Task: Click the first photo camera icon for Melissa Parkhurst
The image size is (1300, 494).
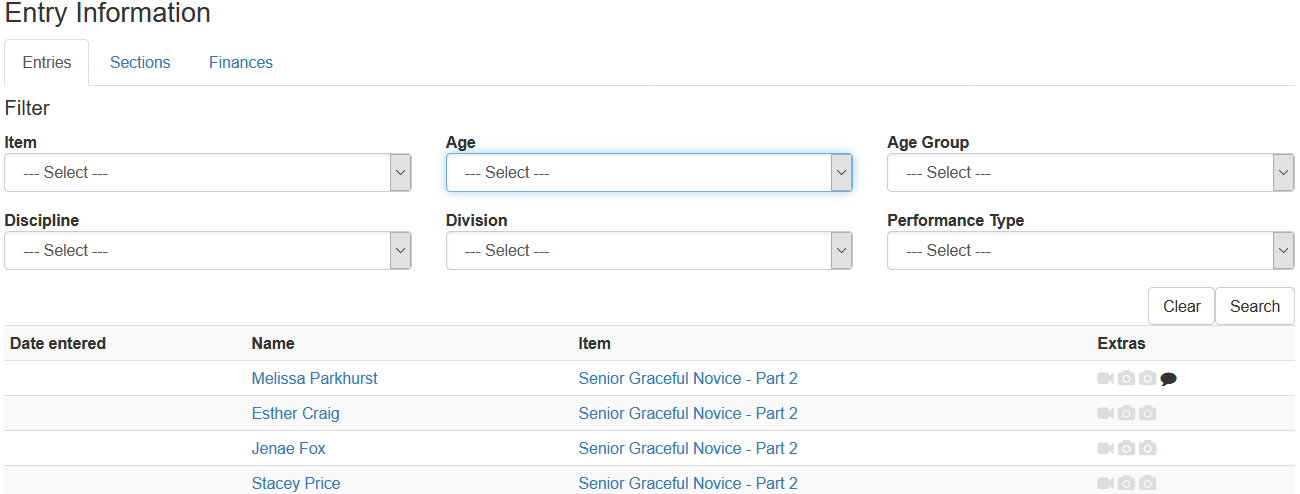Action: click(x=1126, y=378)
